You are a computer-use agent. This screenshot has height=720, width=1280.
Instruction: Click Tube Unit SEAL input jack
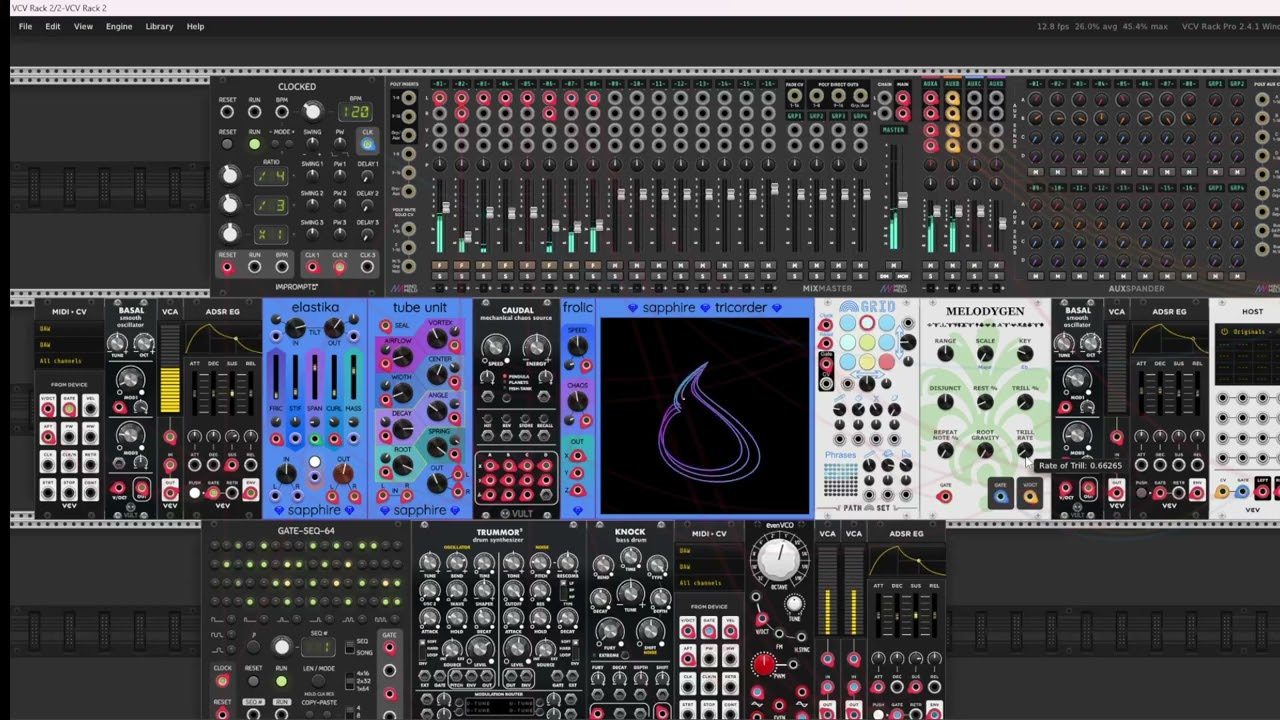(386, 327)
